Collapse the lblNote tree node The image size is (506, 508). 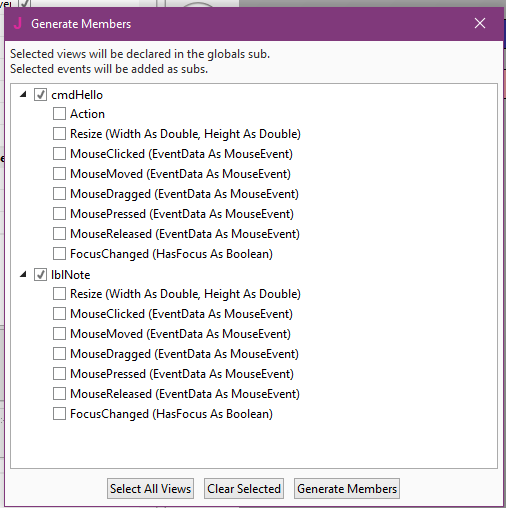pos(23,275)
